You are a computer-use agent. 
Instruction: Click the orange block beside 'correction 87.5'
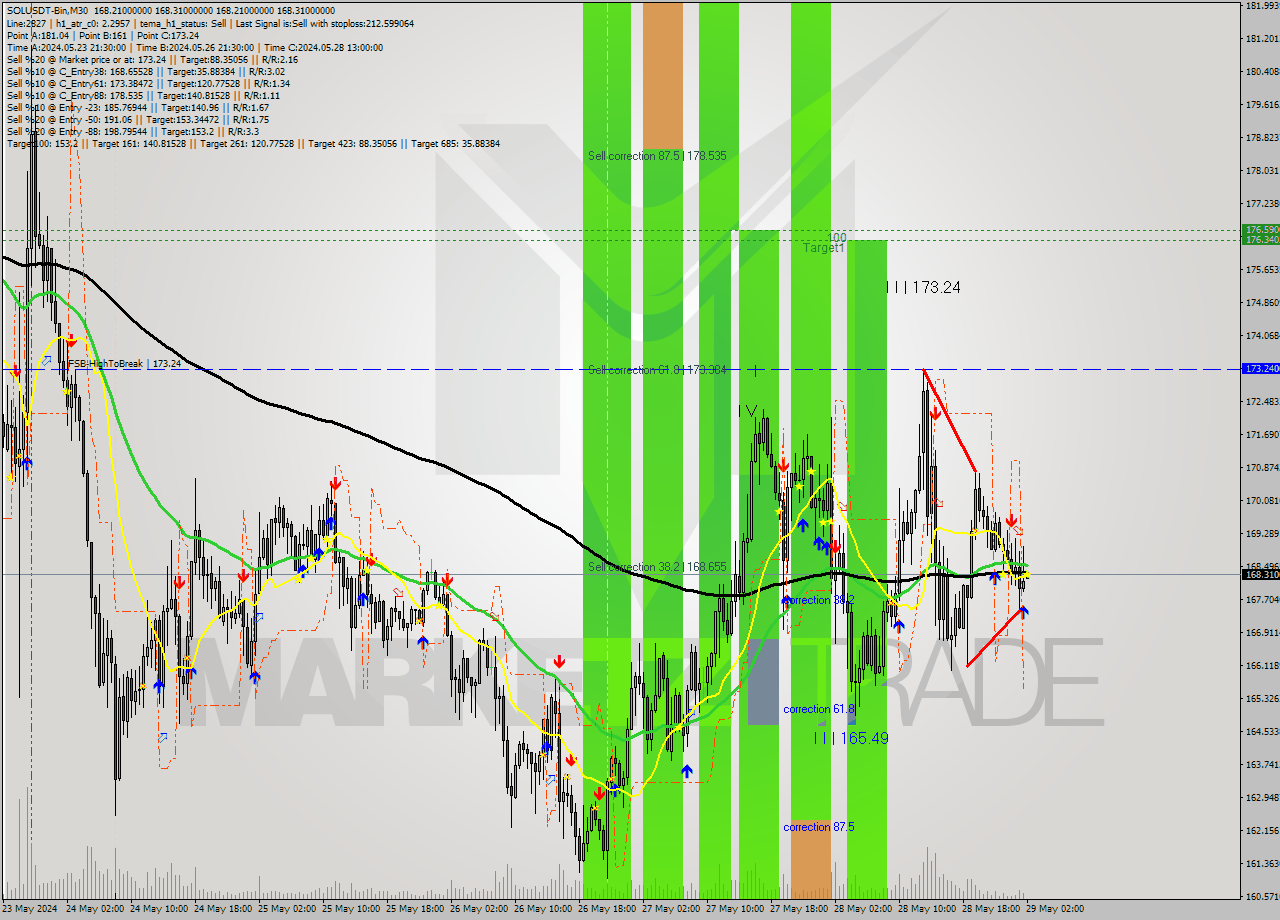click(810, 858)
